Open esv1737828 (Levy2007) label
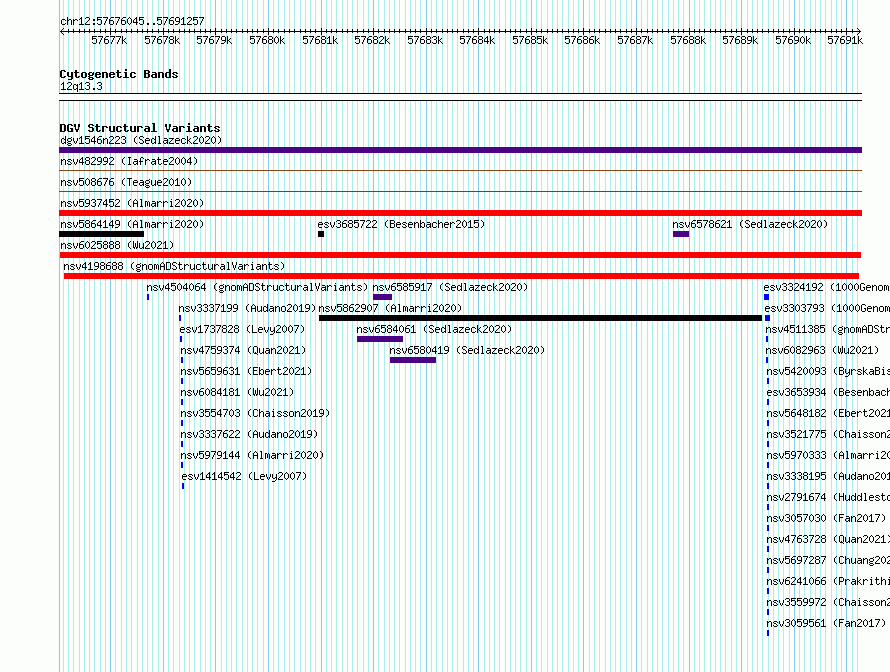Image resolution: width=890 pixels, height=672 pixels. (242, 329)
